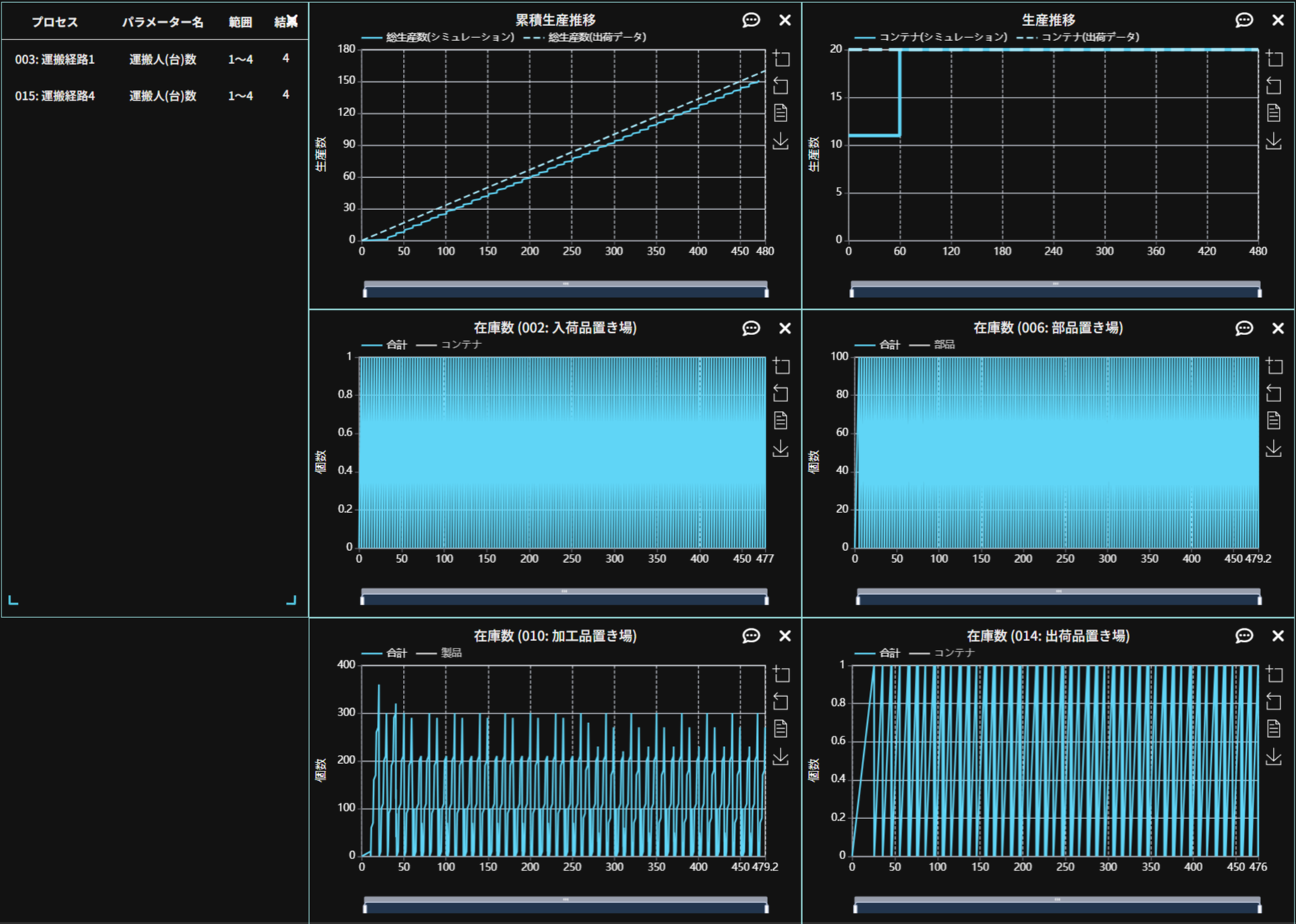Click the zoom slider below 累積生産推移 chart
The height and width of the screenshot is (924, 1296).
[x=565, y=290]
